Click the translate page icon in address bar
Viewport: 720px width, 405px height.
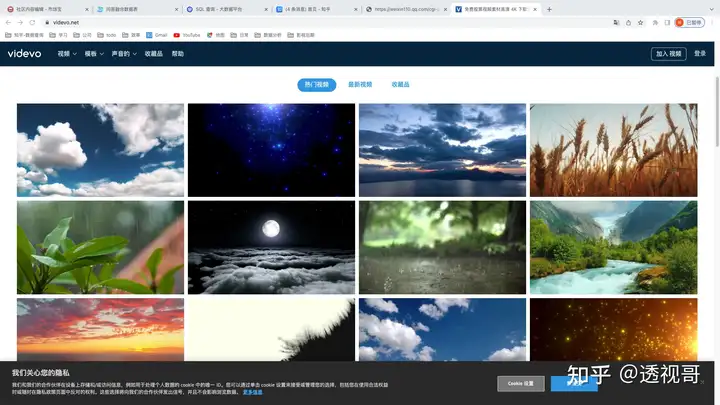click(616, 22)
